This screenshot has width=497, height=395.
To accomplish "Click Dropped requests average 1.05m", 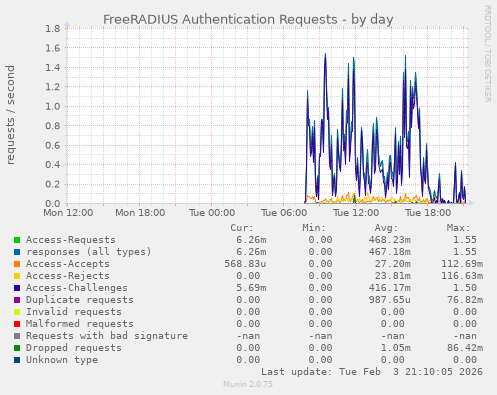I will [x=396, y=348].
